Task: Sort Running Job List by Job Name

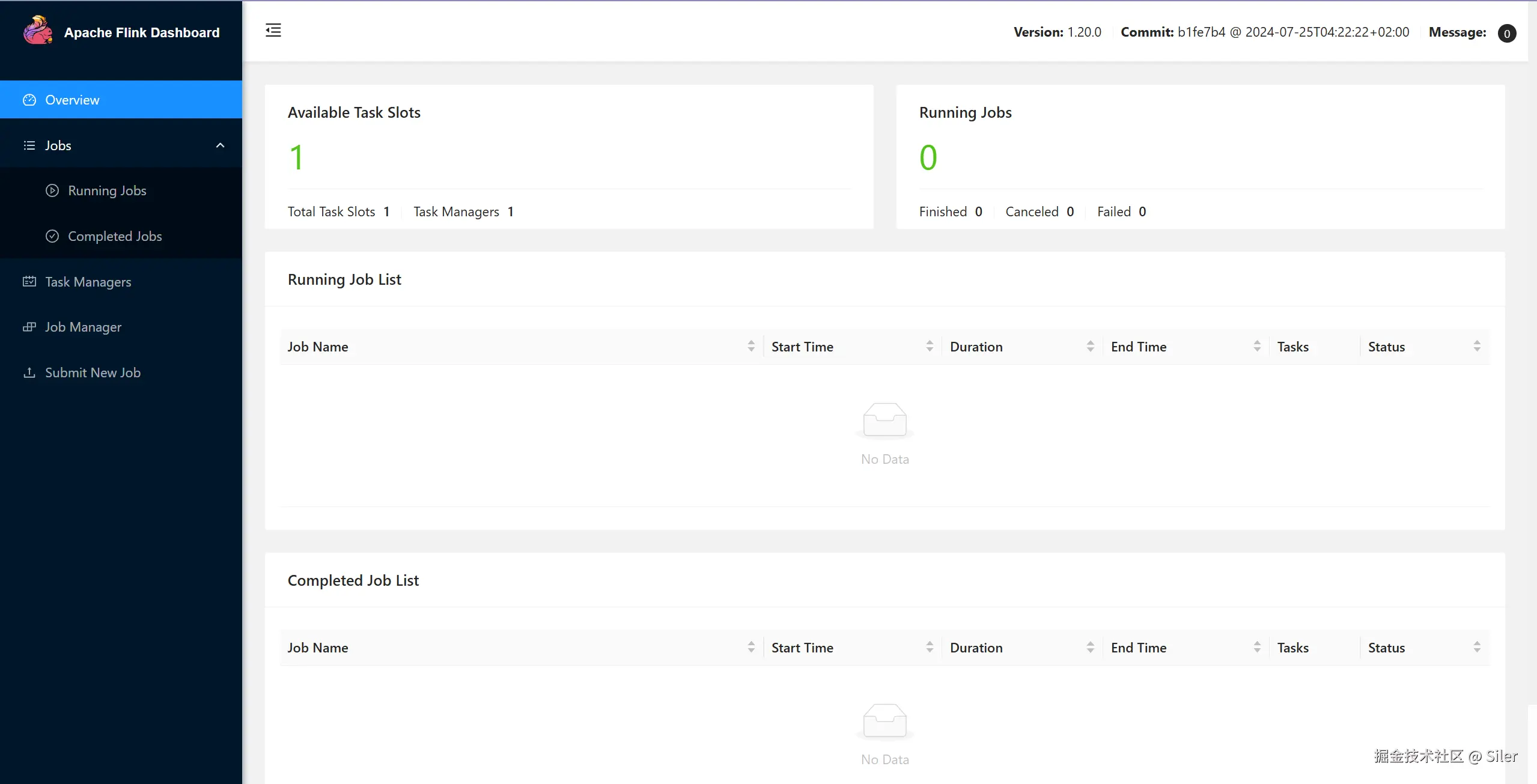Action: click(x=750, y=346)
